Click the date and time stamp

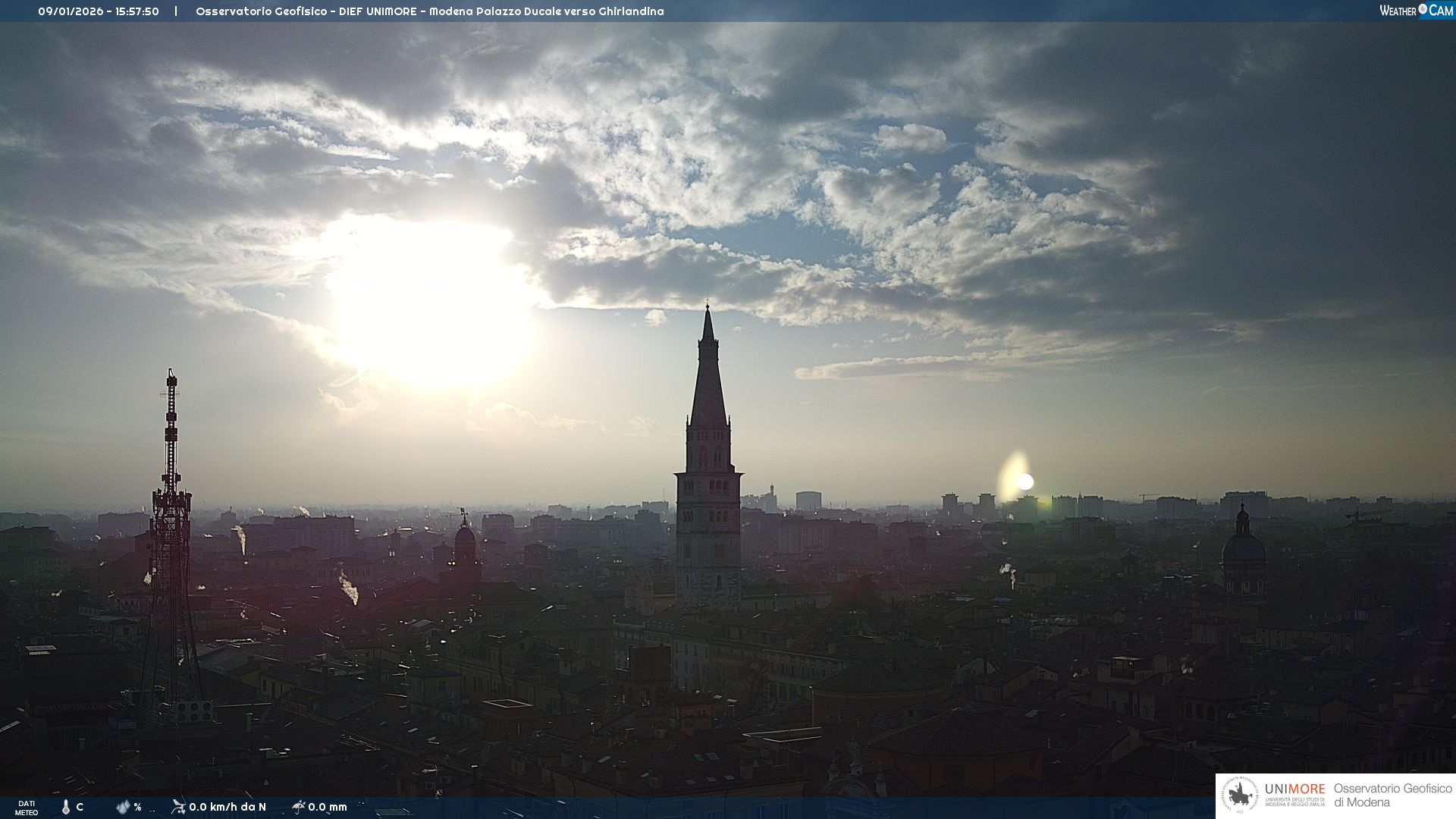tap(99, 11)
